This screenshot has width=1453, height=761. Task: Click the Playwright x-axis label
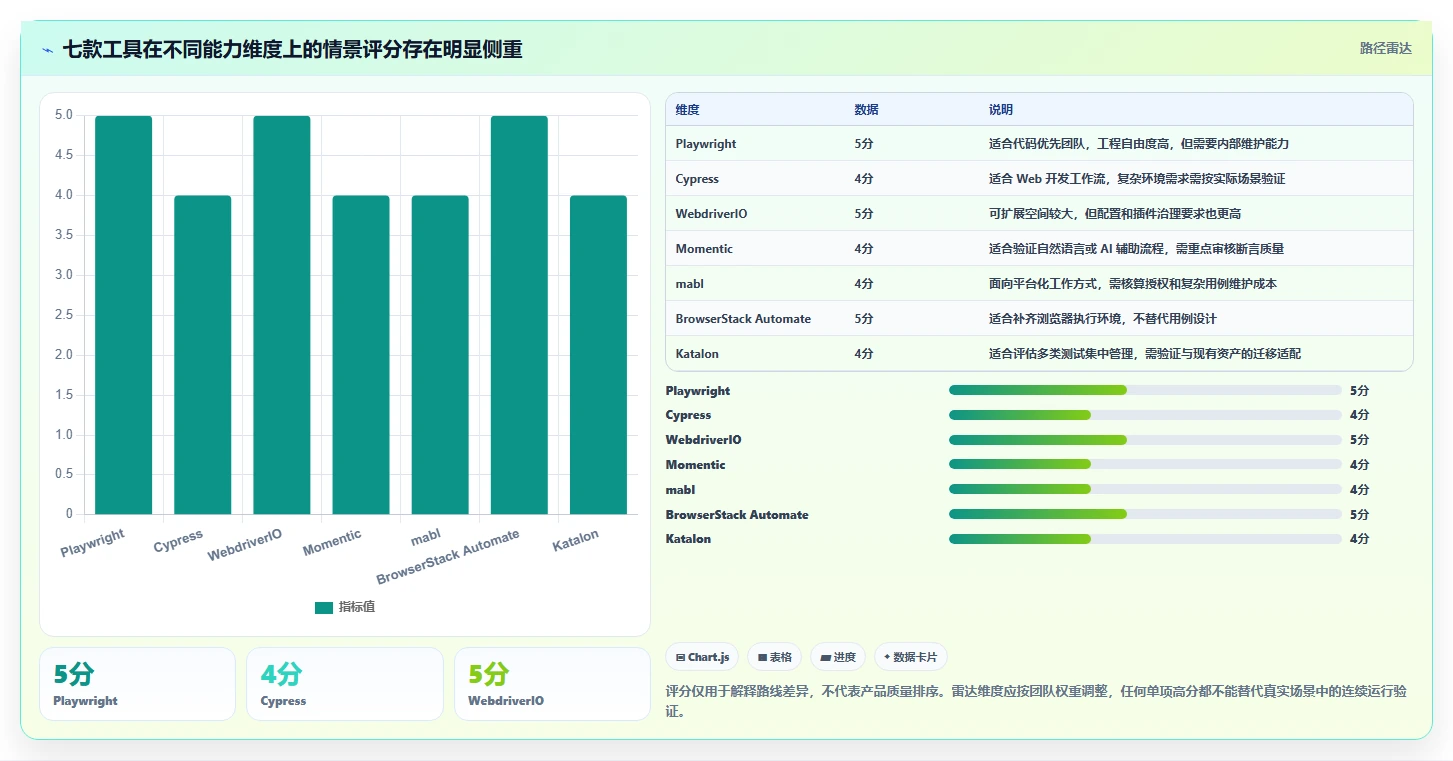(x=93, y=544)
